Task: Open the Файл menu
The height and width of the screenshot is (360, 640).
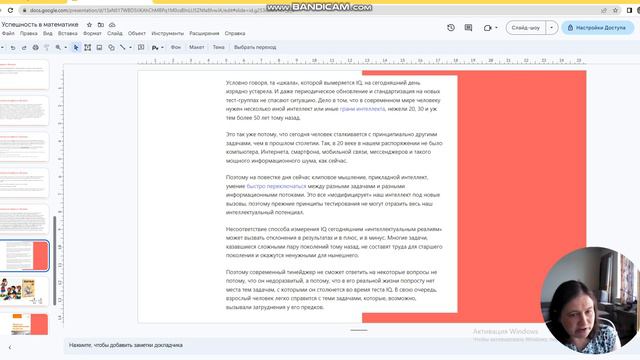Action: [8, 33]
